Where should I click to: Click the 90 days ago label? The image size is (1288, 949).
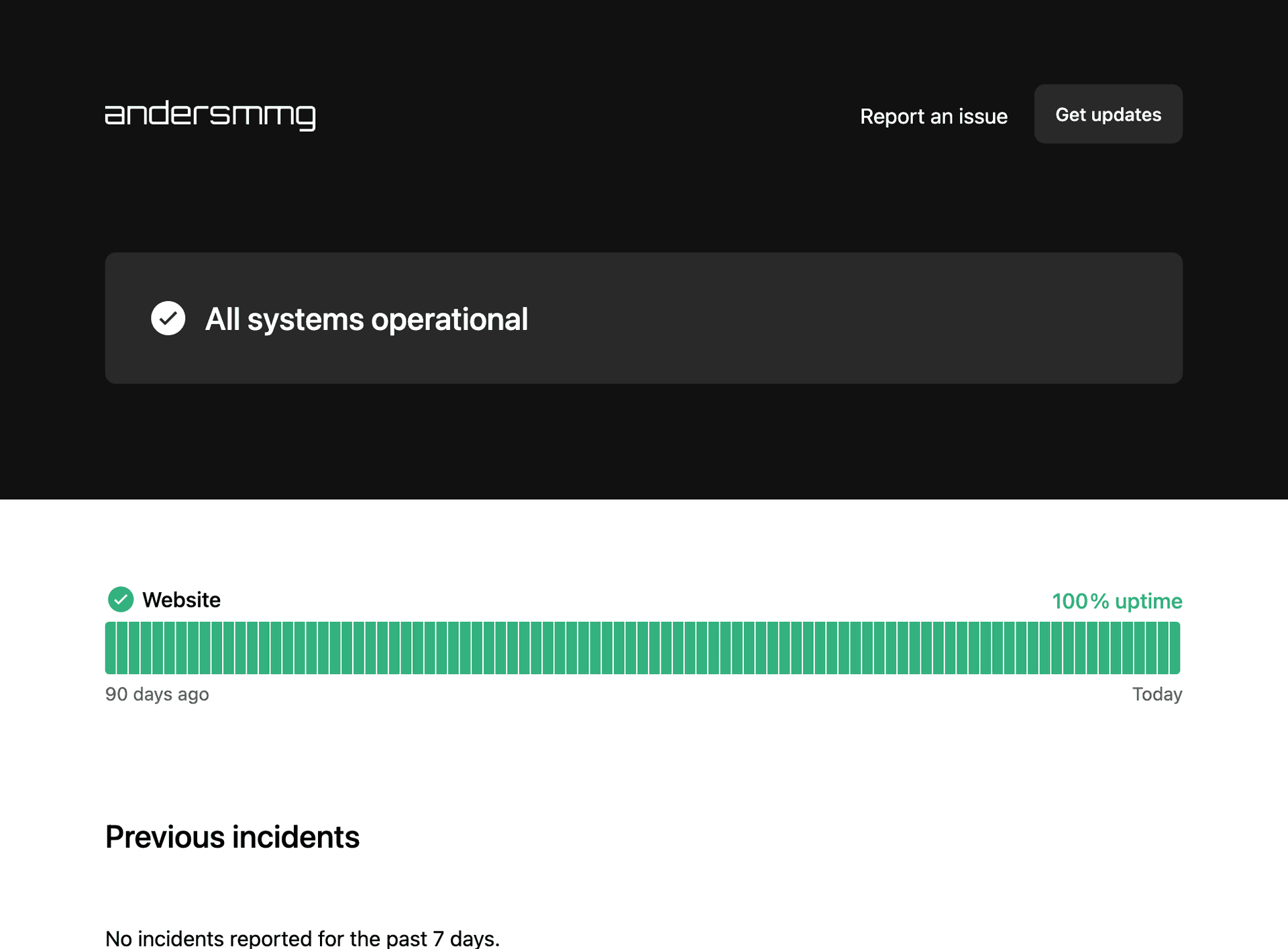[x=157, y=694]
